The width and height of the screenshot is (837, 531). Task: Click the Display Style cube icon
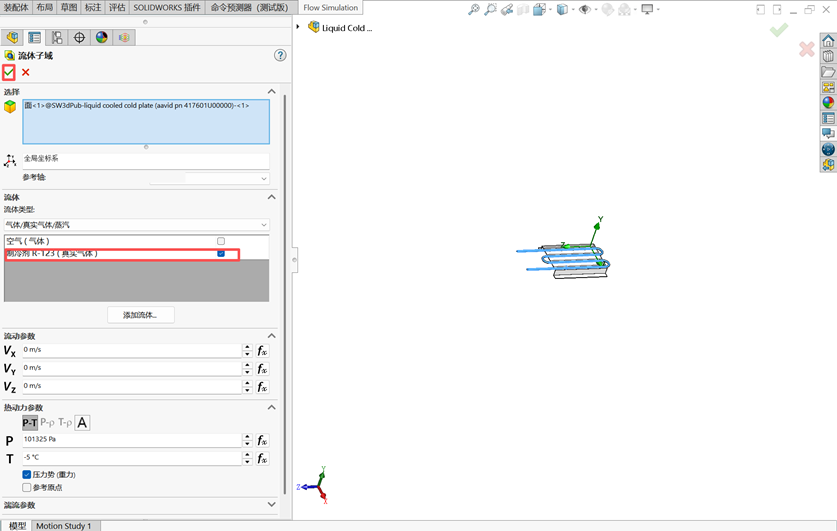(x=562, y=9)
